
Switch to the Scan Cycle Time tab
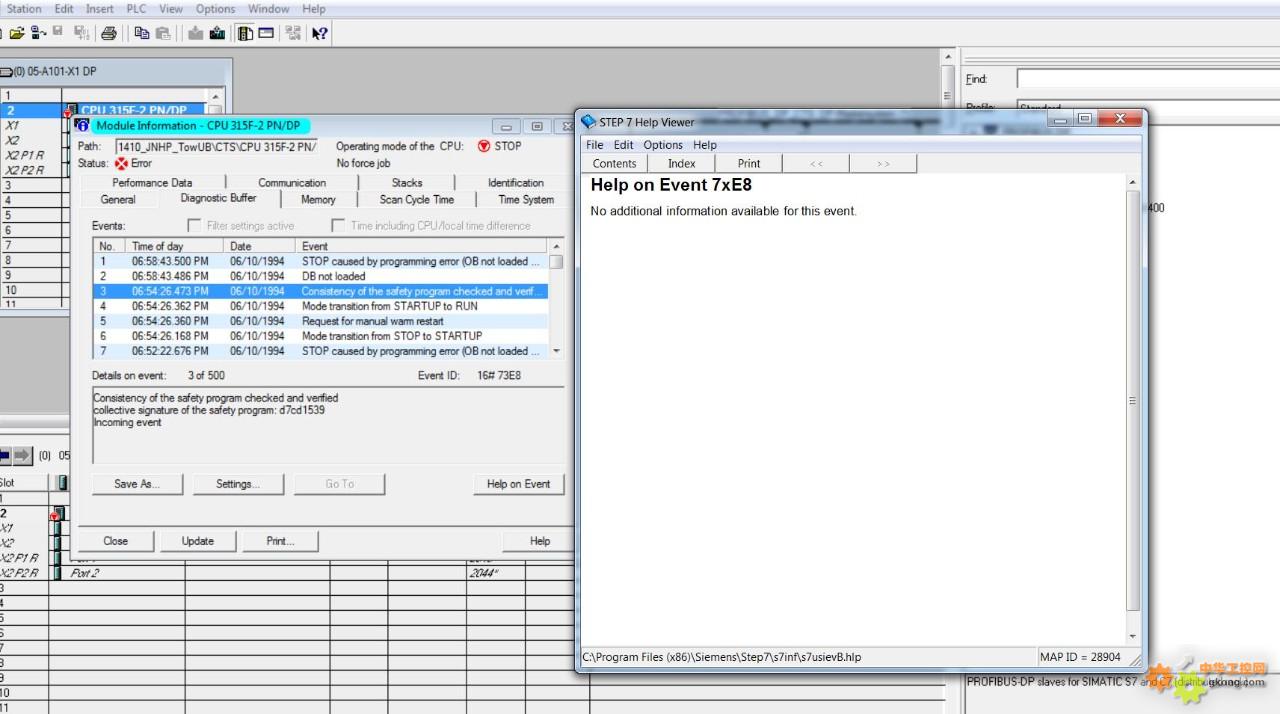[x=417, y=200]
